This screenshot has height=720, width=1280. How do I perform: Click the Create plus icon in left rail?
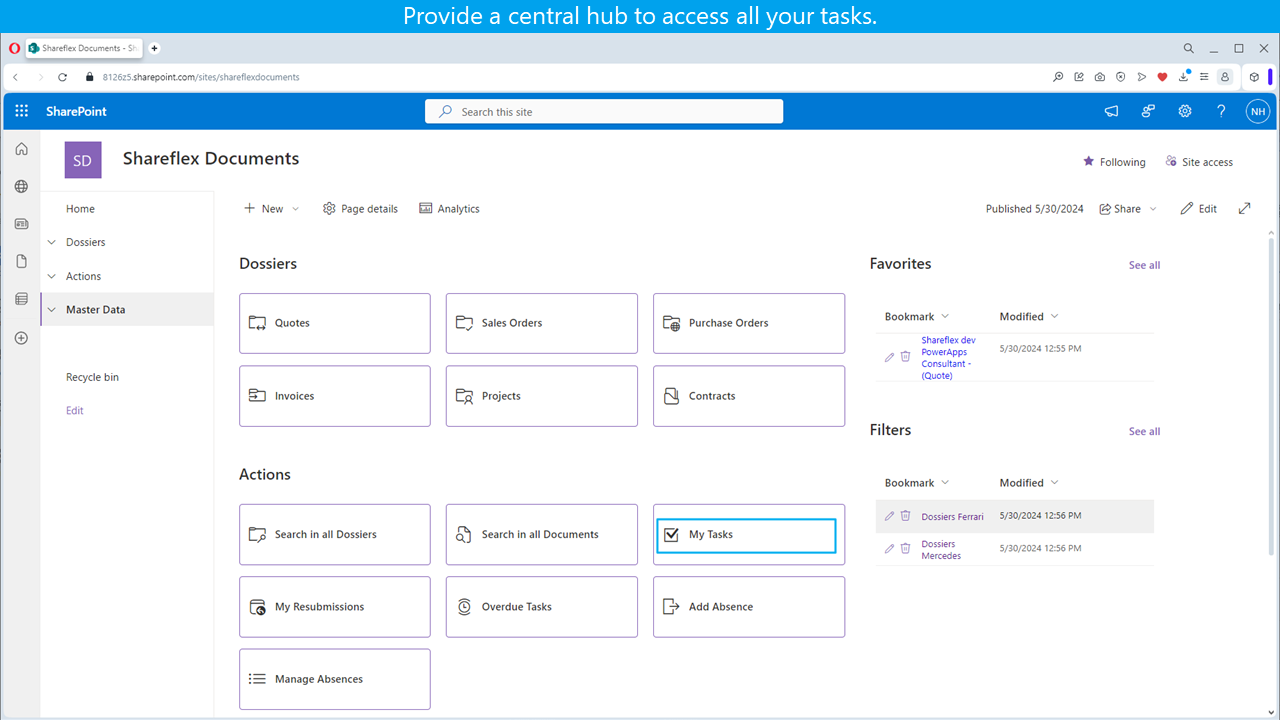[21, 338]
